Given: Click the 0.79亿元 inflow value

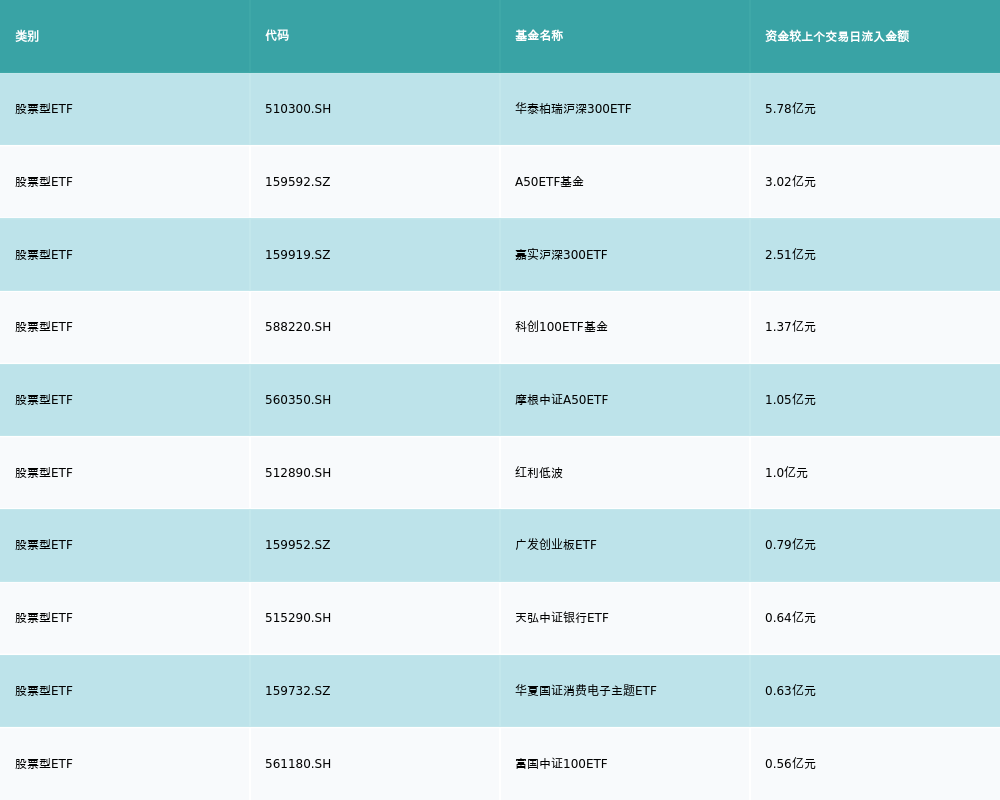Looking at the screenshot, I should (x=790, y=545).
